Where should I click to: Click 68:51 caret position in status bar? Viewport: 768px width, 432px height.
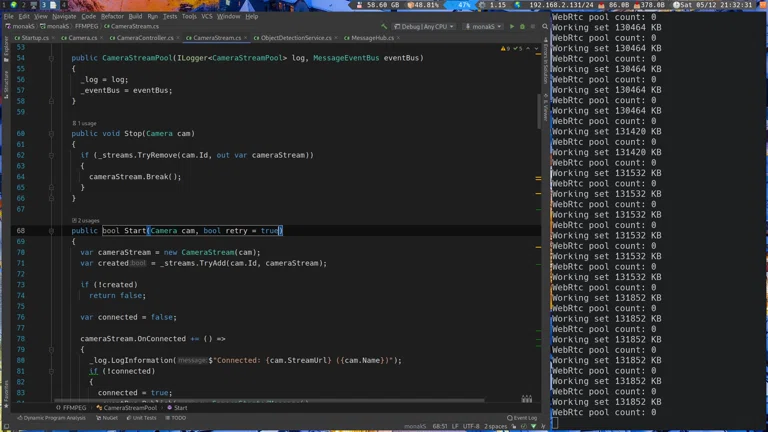[440, 427]
